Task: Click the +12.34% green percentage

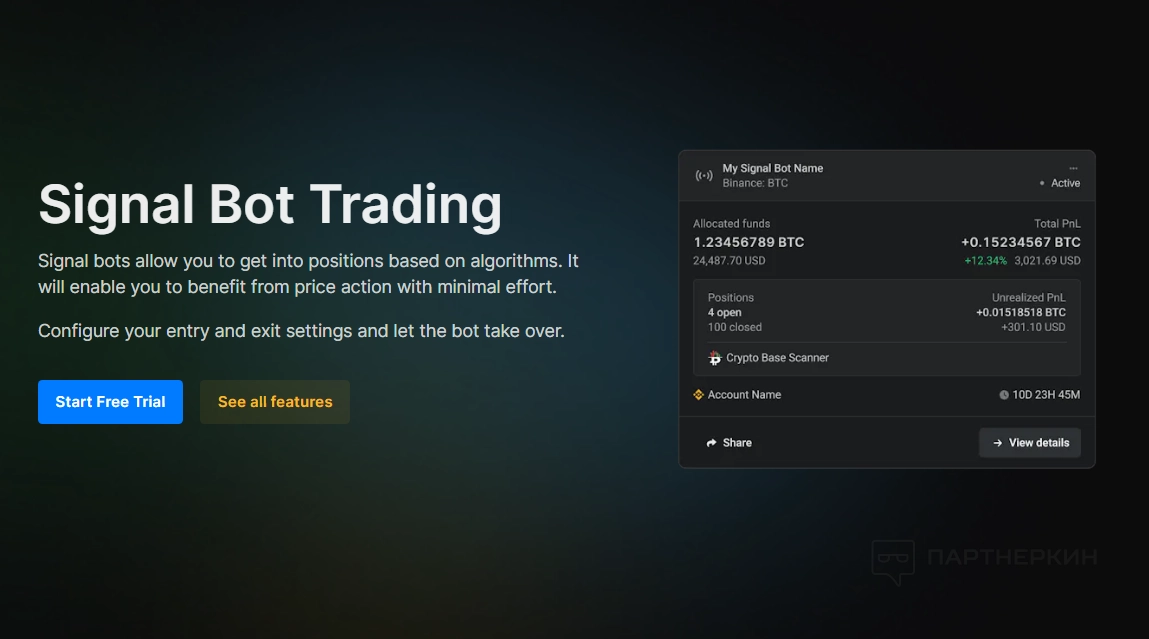Action: tap(984, 261)
